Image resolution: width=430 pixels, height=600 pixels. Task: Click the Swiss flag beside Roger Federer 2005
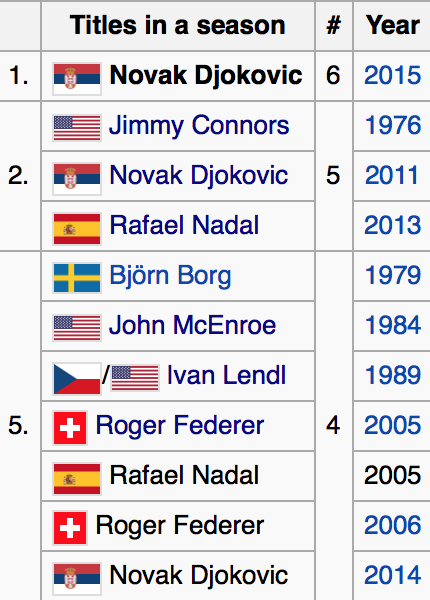[70, 428]
